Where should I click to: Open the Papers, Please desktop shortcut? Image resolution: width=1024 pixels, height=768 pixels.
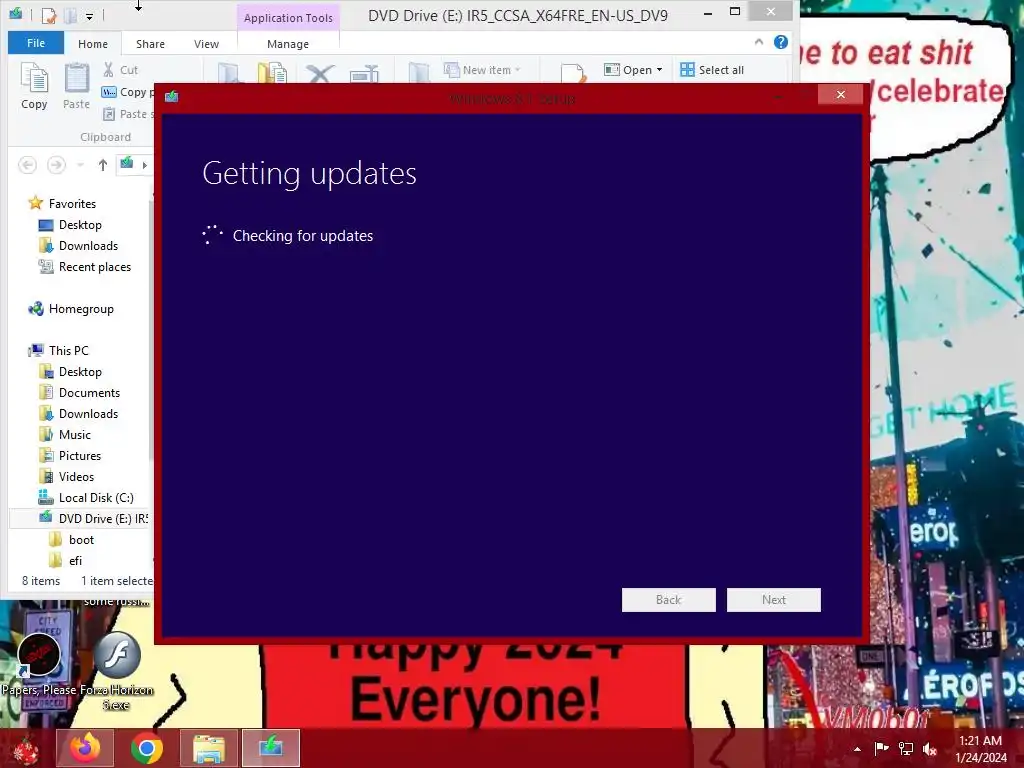click(x=39, y=663)
